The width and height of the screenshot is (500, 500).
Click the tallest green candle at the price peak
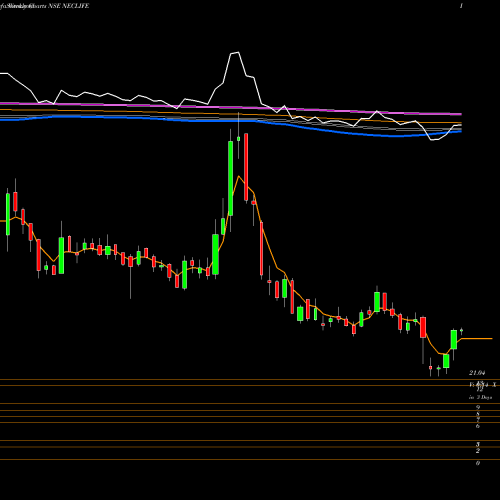231,178
